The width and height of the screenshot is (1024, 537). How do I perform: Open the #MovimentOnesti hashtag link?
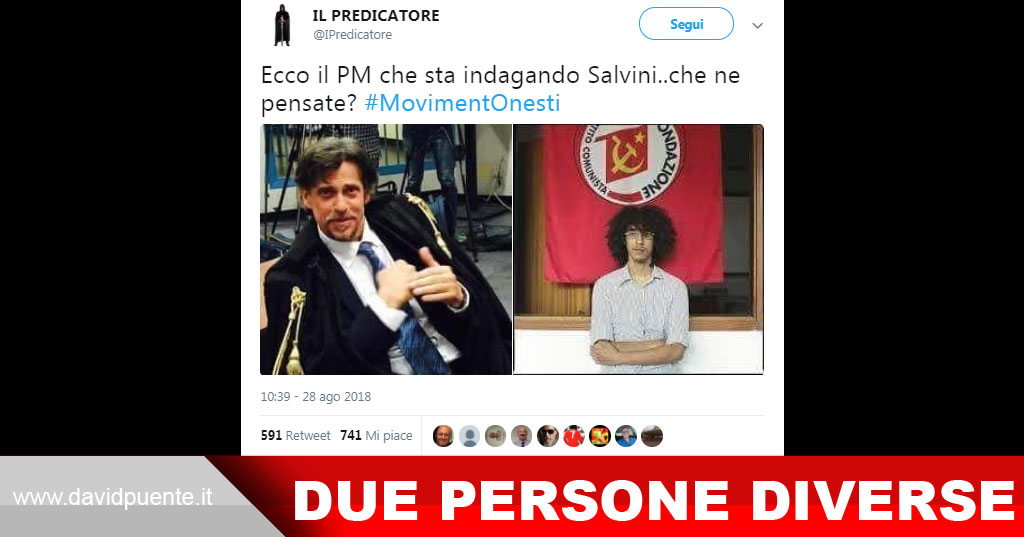click(462, 103)
